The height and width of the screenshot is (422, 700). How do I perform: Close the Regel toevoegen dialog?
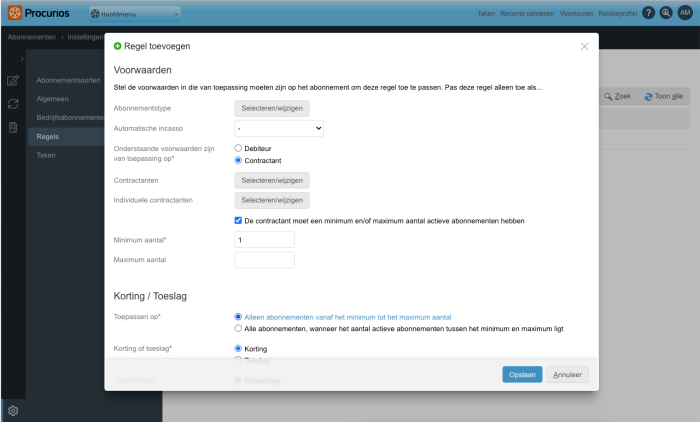coord(584,46)
